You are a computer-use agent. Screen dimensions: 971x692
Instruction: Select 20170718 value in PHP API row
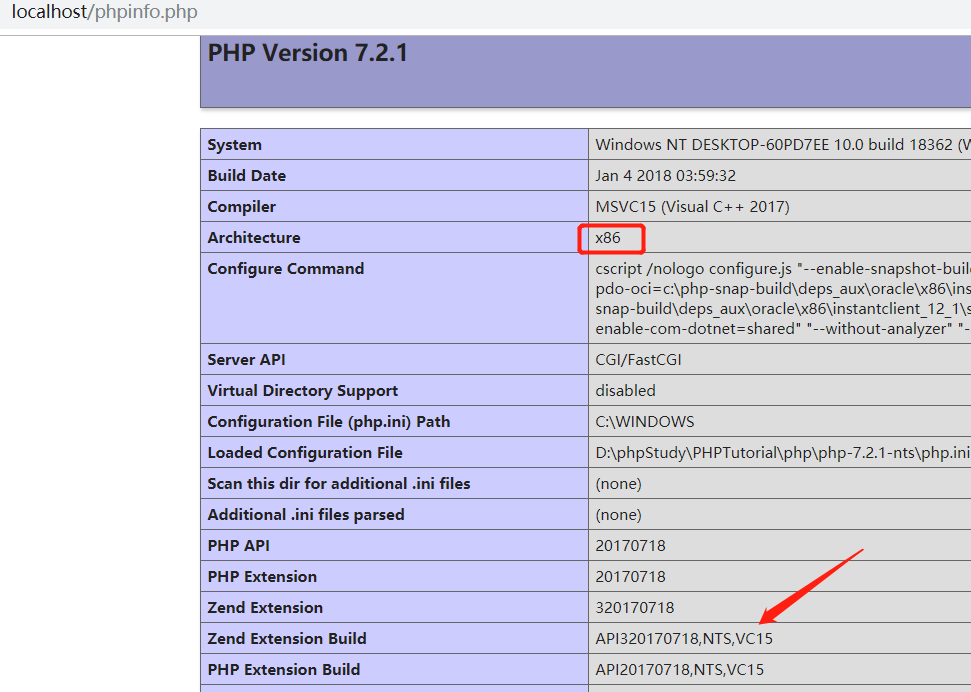(630, 546)
